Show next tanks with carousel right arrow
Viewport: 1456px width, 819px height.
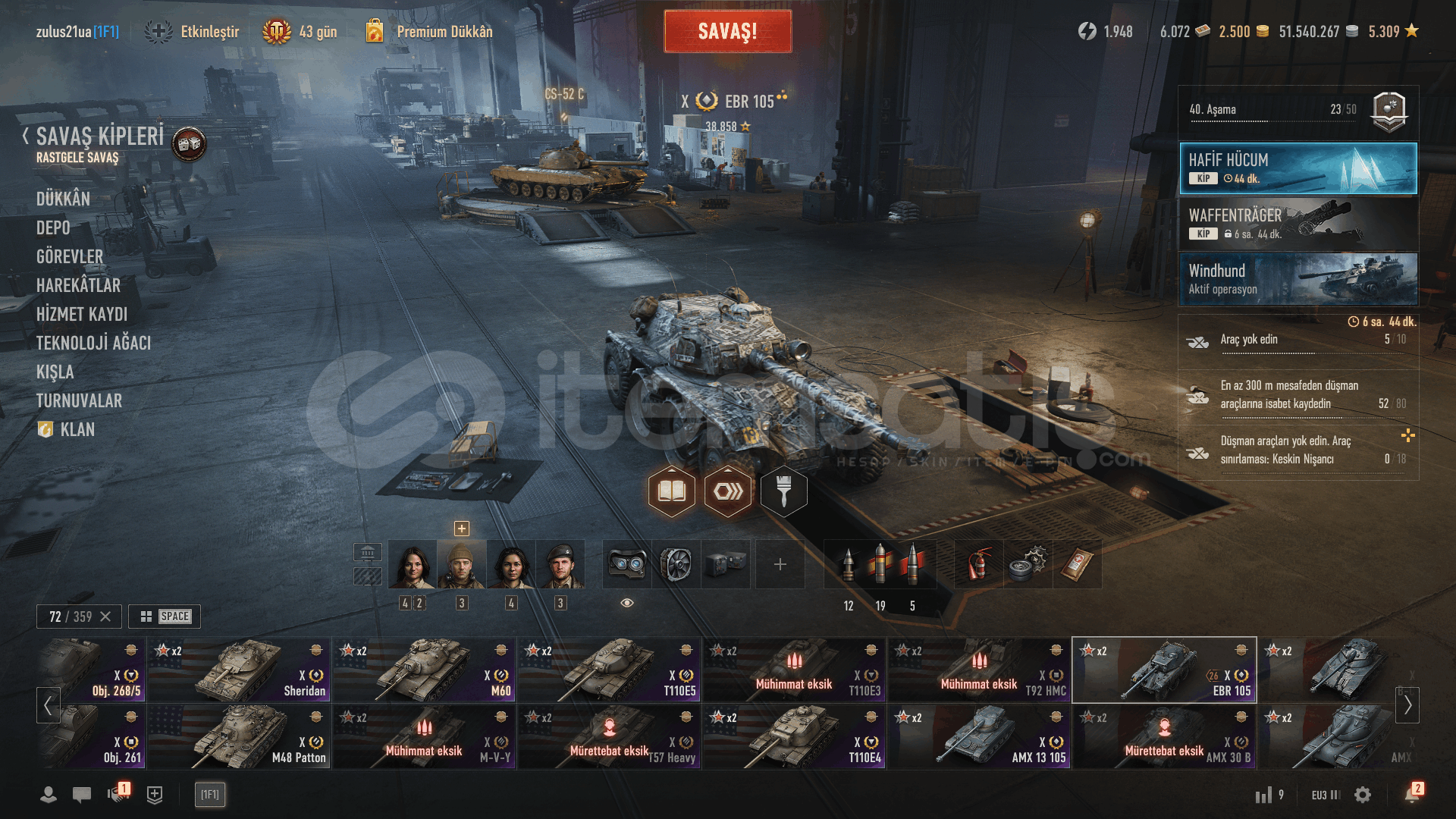pyautogui.click(x=1407, y=705)
